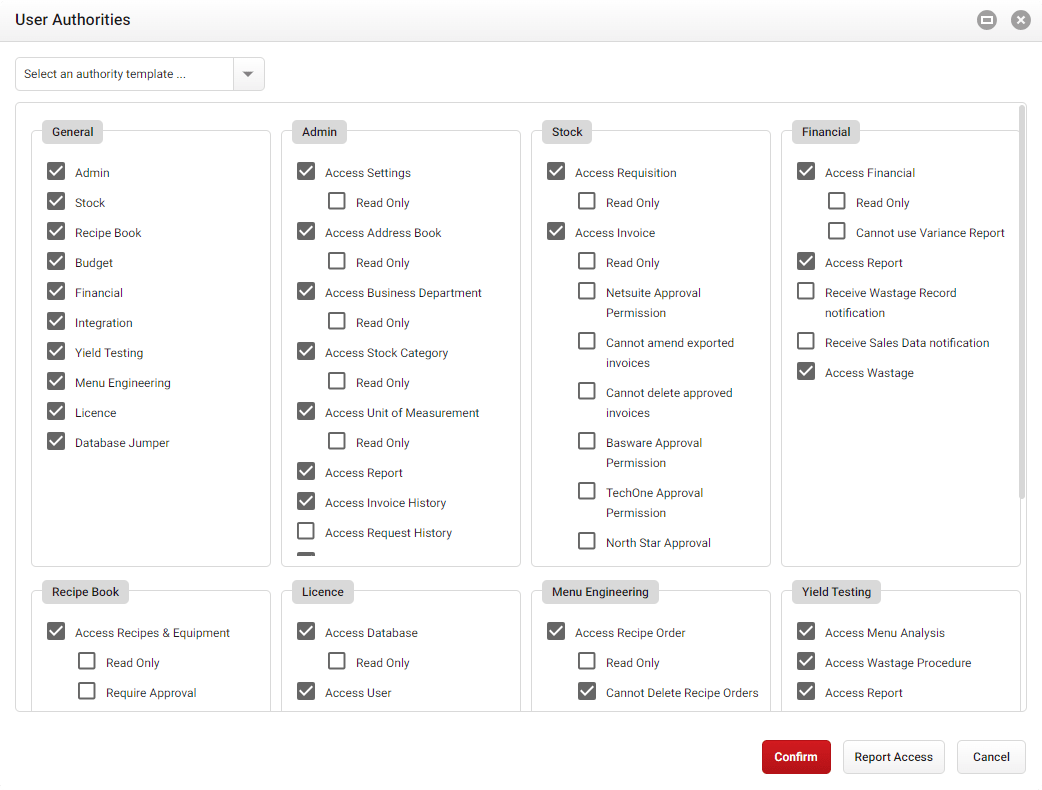Image resolution: width=1042 pixels, height=790 pixels.
Task: Check Require Approval under Recipe Book
Action: pos(87,691)
